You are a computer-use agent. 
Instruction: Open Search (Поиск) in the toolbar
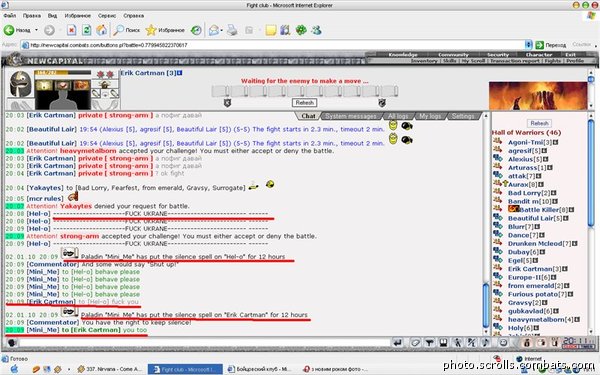tap(127, 30)
